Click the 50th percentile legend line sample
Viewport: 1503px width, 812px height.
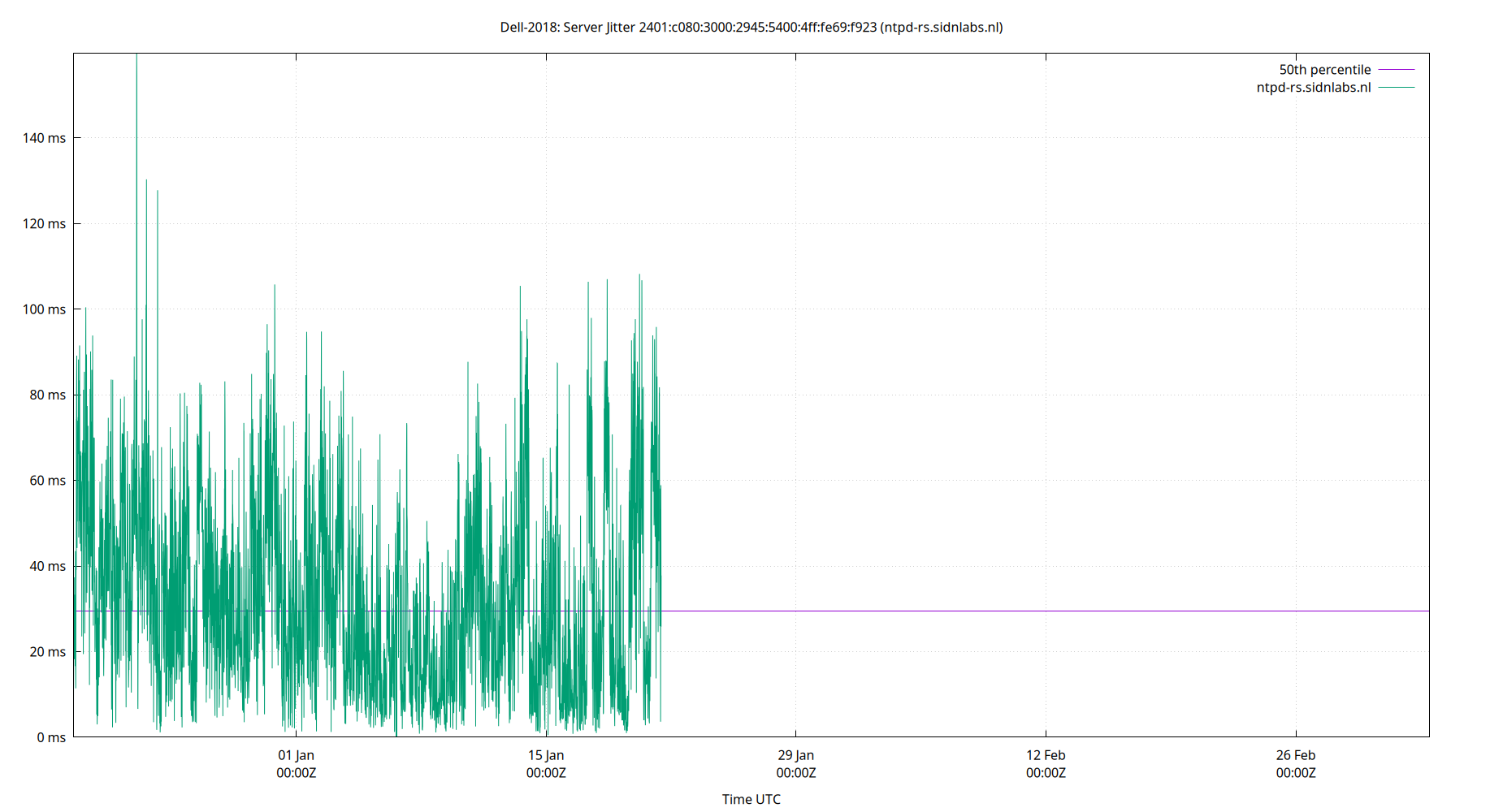(x=1397, y=70)
